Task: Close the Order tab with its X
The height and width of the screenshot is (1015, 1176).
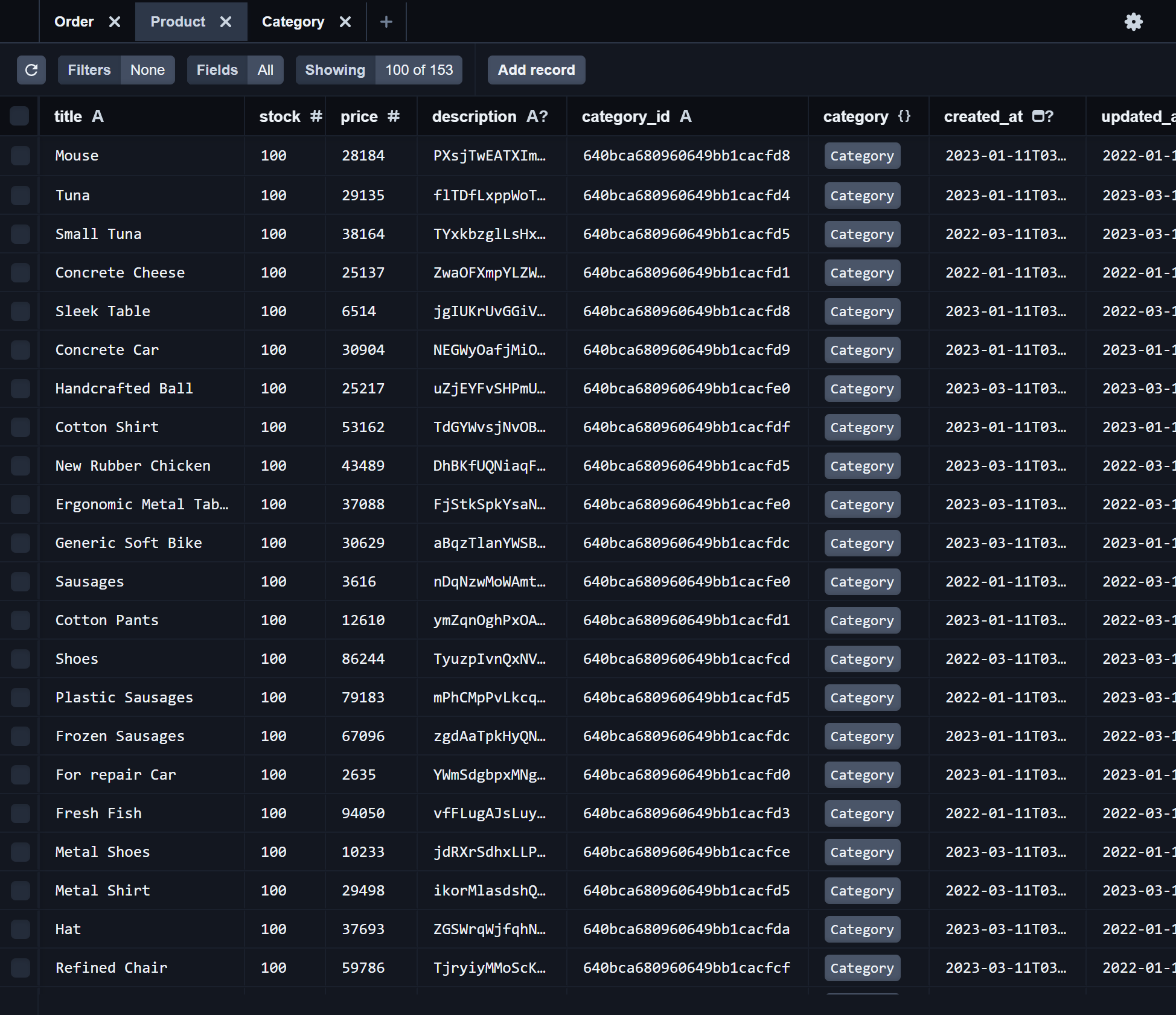Action: 115,22
